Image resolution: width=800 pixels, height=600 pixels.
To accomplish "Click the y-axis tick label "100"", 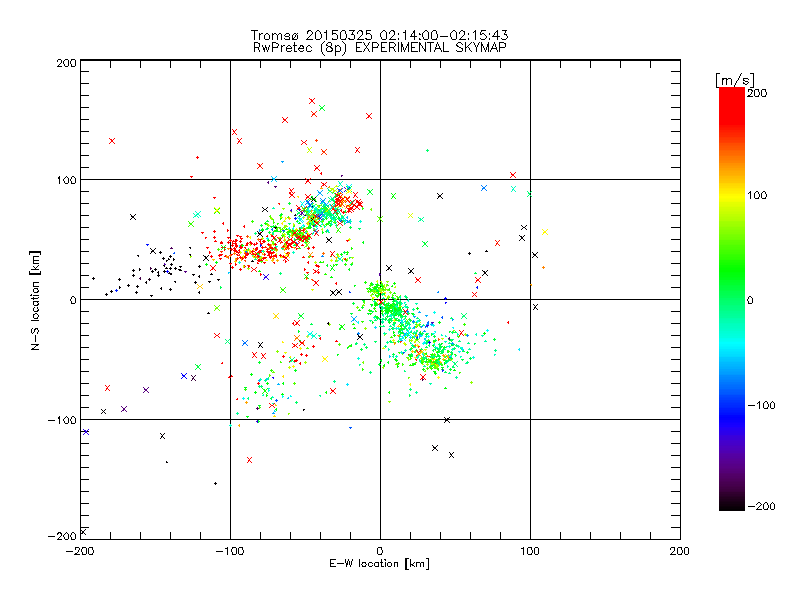I will (x=66, y=180).
